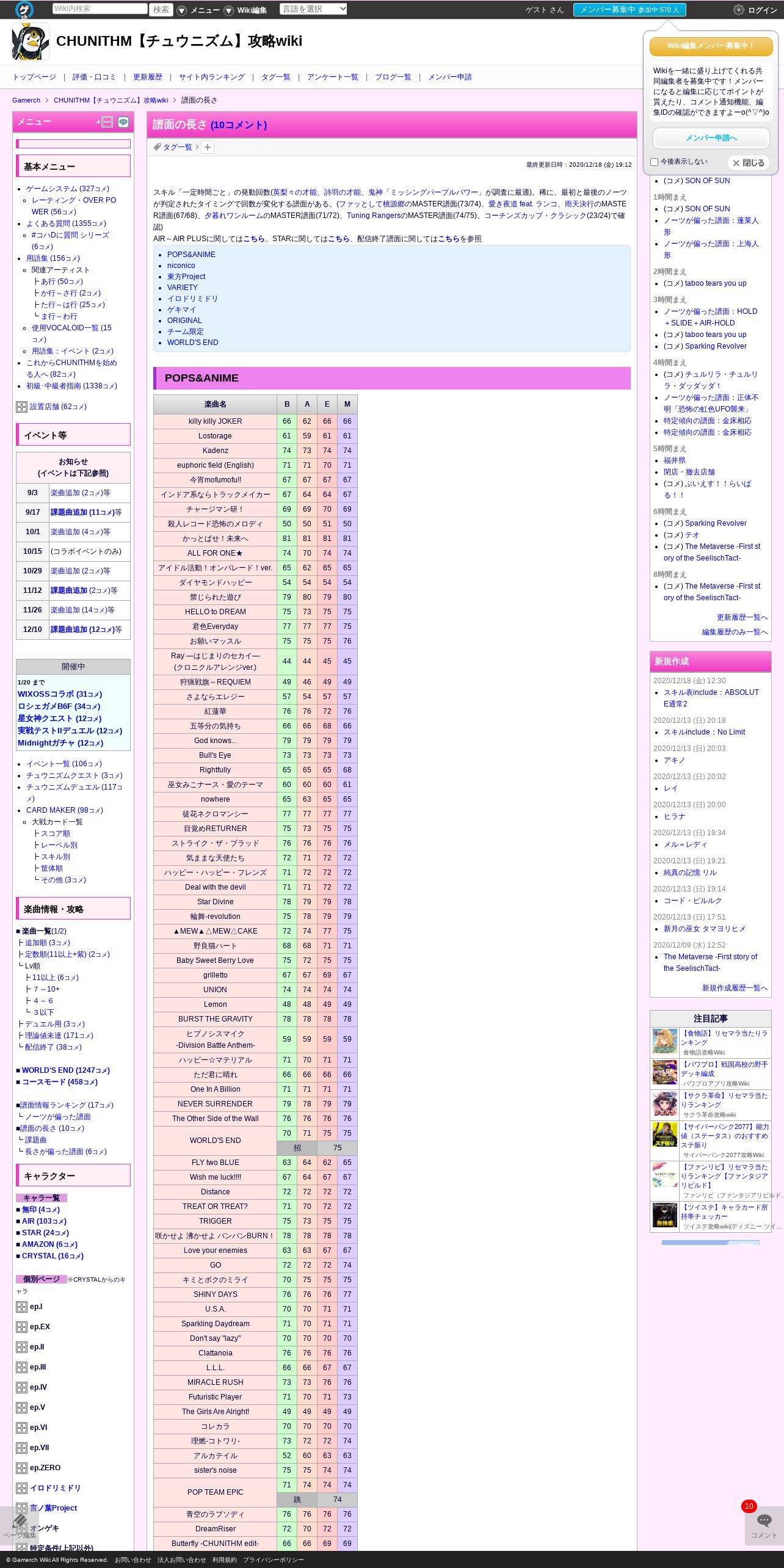
Task: Click the ログイン link
Action: 763,10
